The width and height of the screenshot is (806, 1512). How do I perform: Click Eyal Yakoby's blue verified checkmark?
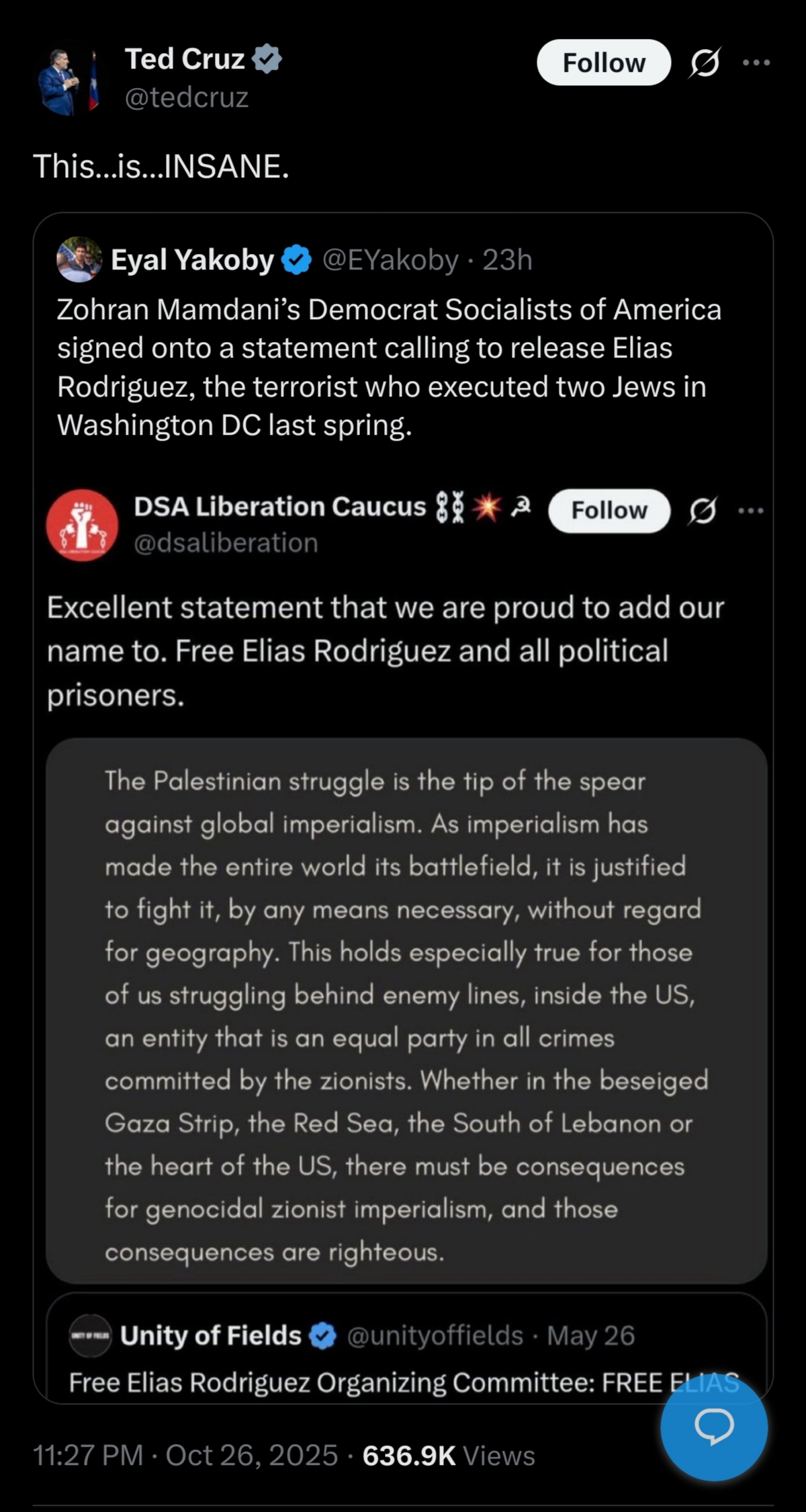tap(298, 260)
